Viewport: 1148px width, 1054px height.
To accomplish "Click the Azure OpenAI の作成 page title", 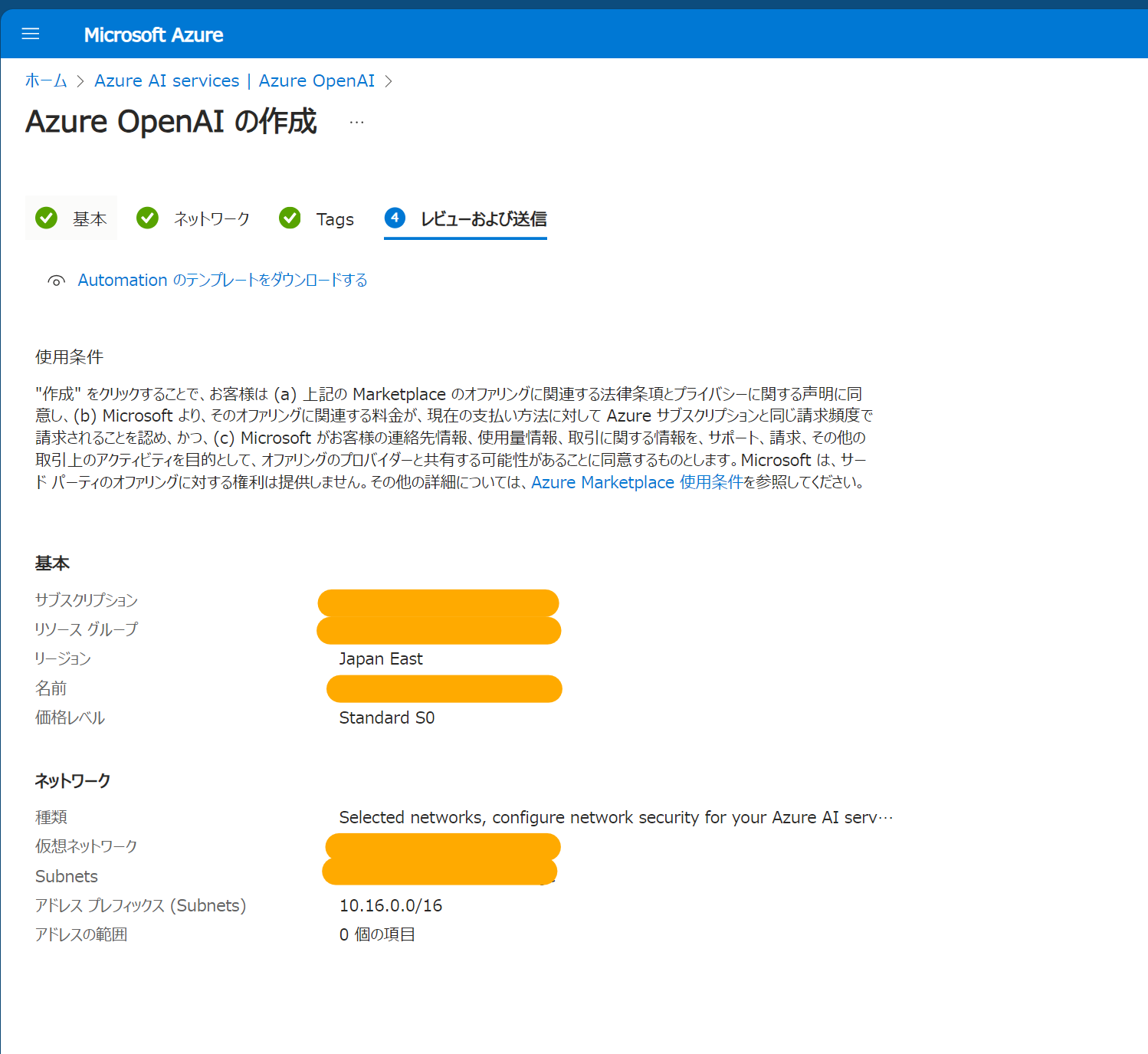I will [171, 122].
